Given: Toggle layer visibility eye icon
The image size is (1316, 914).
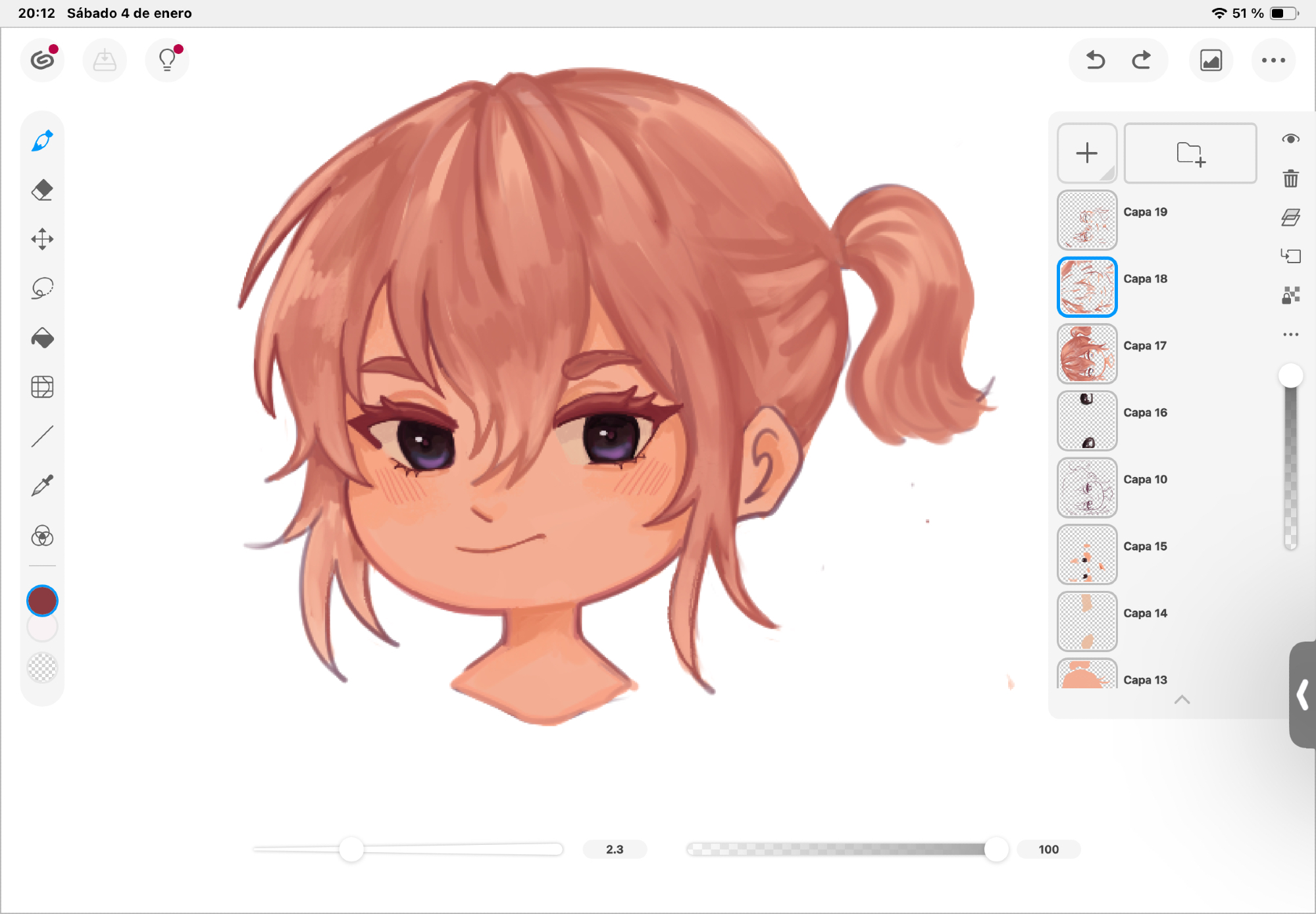Looking at the screenshot, I should (1290, 139).
